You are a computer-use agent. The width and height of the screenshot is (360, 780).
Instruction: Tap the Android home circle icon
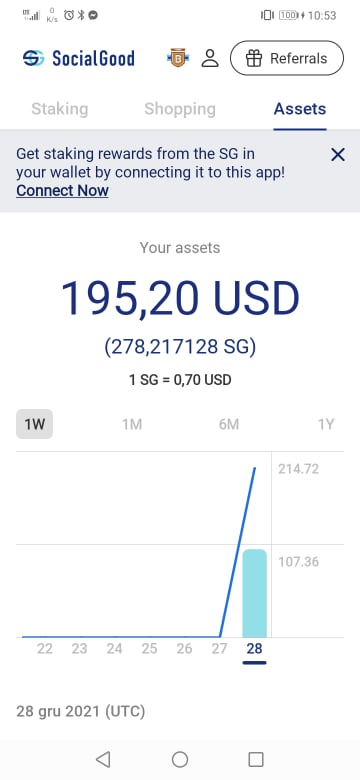point(180,759)
